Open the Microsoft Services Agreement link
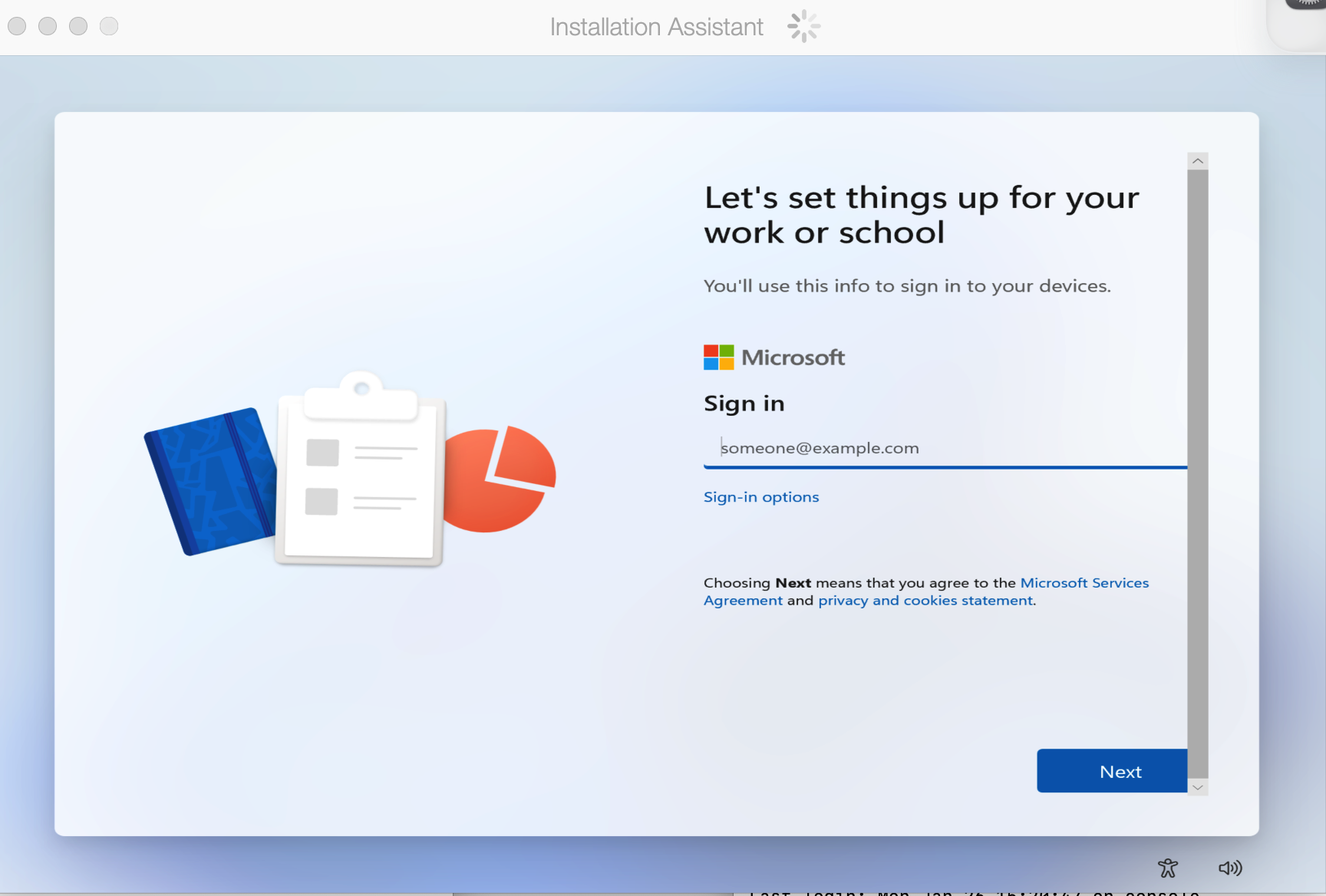Viewport: 1326px width, 896px height. coord(926,591)
